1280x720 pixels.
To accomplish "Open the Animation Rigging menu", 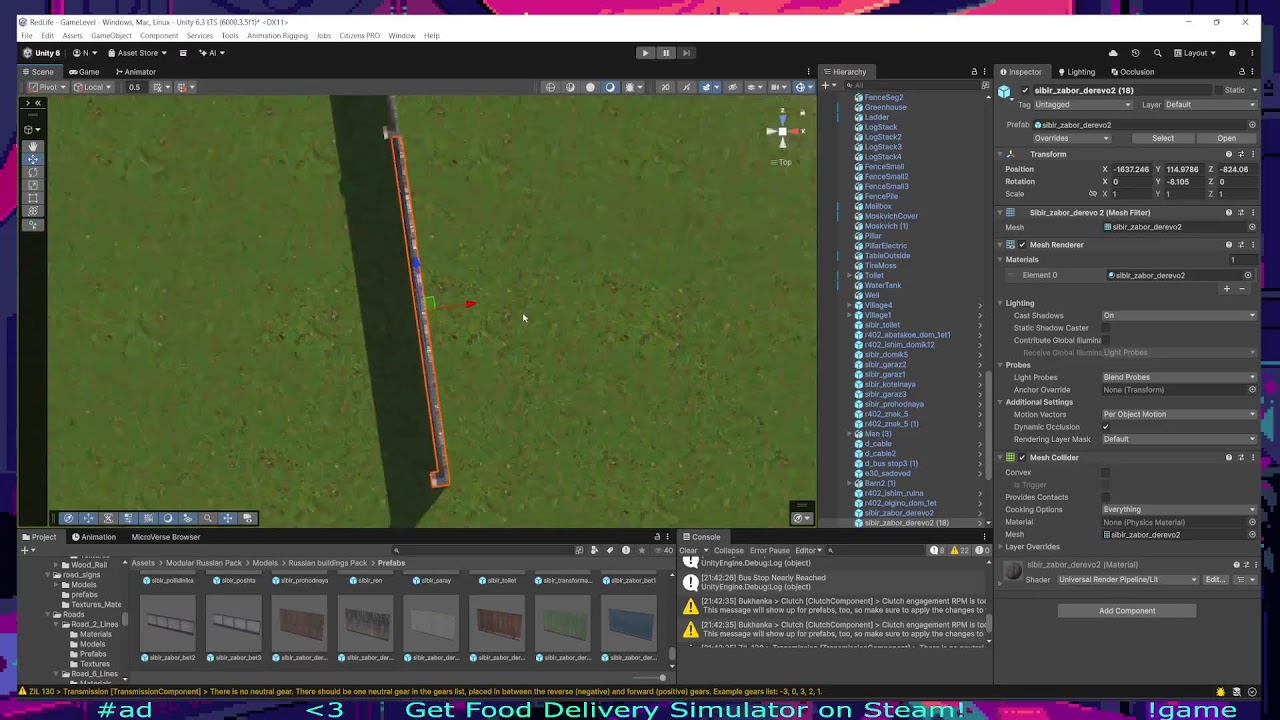I will pyautogui.click(x=277, y=36).
